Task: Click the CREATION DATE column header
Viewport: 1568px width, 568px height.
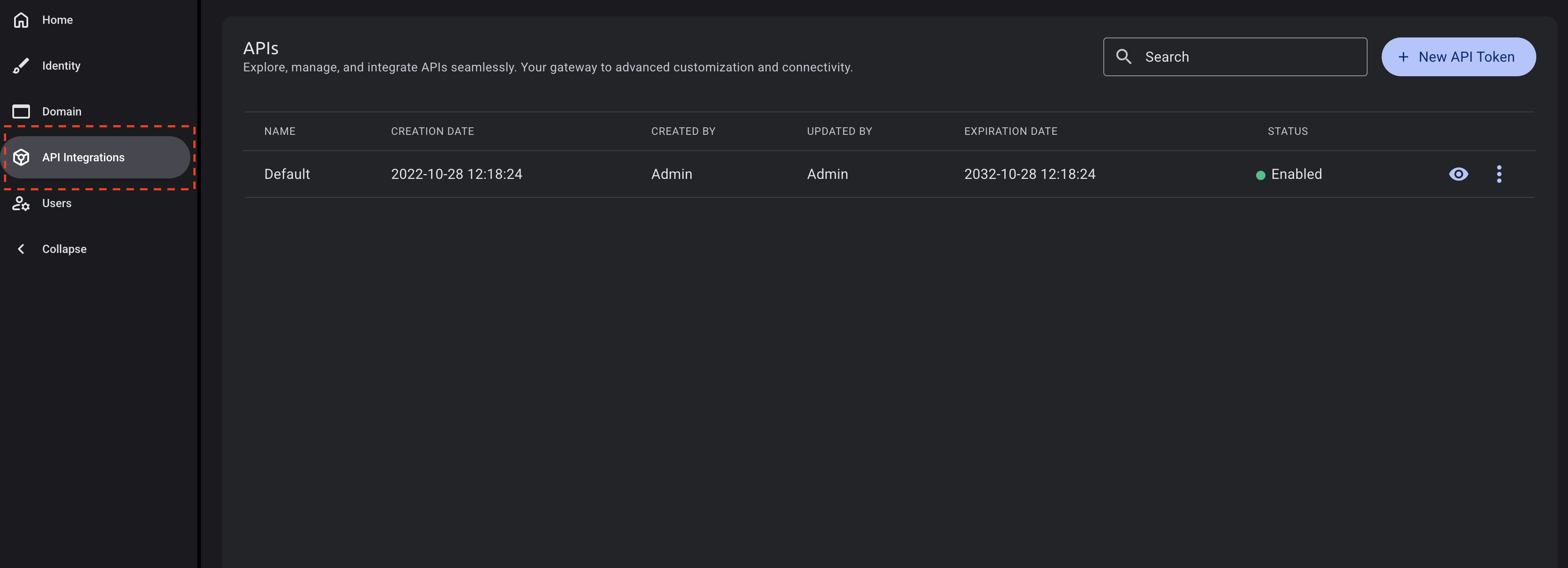Action: [x=432, y=131]
